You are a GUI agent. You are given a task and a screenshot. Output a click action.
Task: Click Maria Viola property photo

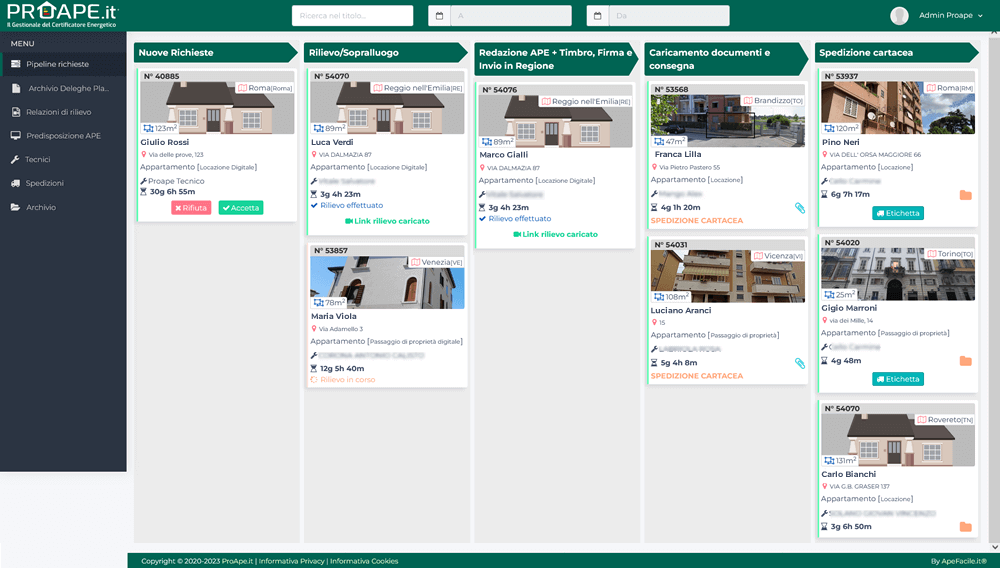[387, 282]
